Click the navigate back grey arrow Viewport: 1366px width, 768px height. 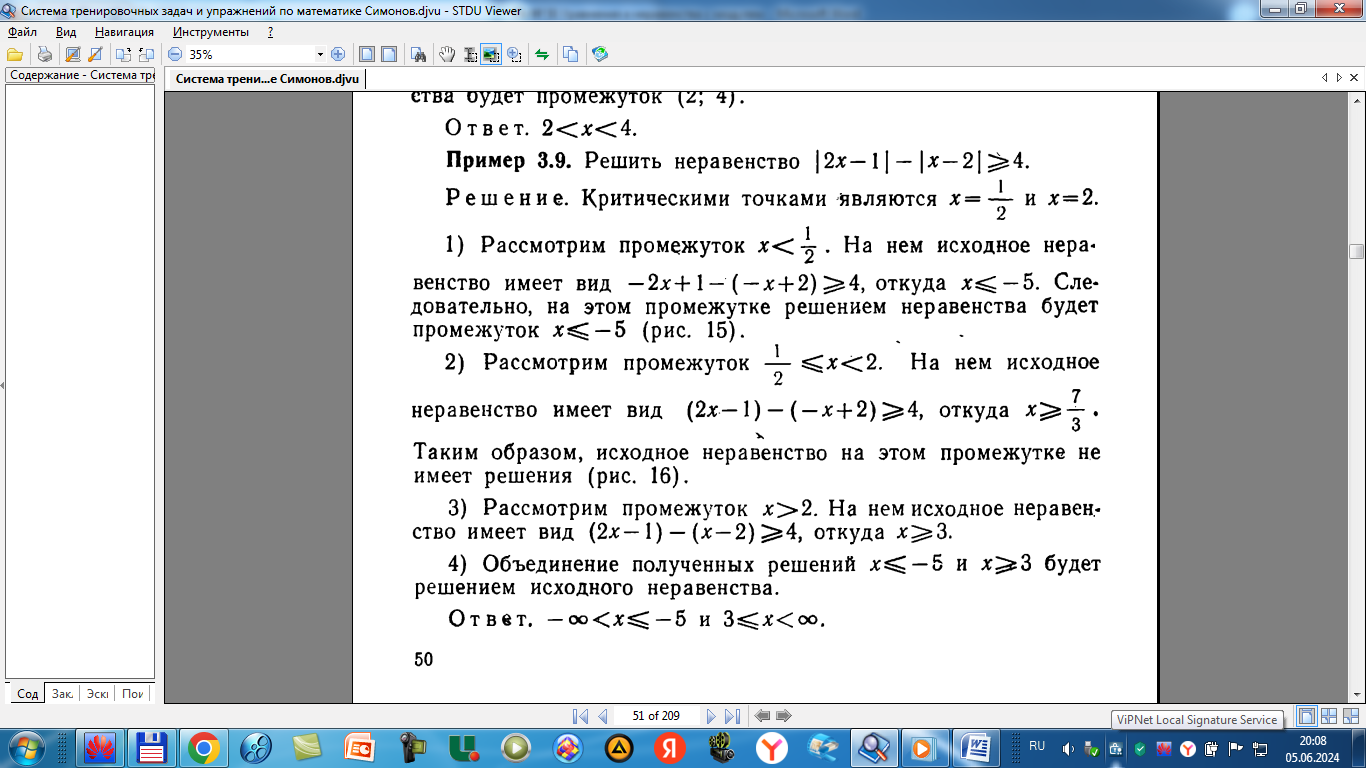pyautogui.click(x=762, y=716)
